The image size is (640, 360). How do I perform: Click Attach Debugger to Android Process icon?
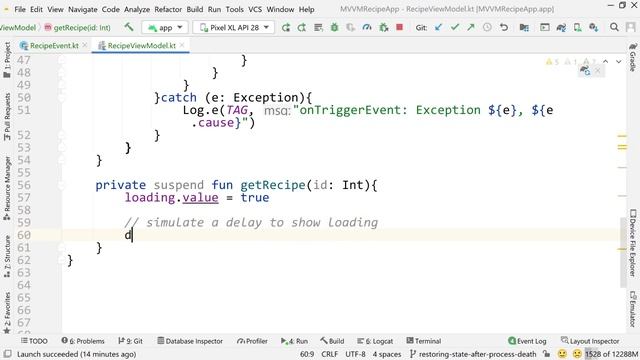click(x=384, y=27)
